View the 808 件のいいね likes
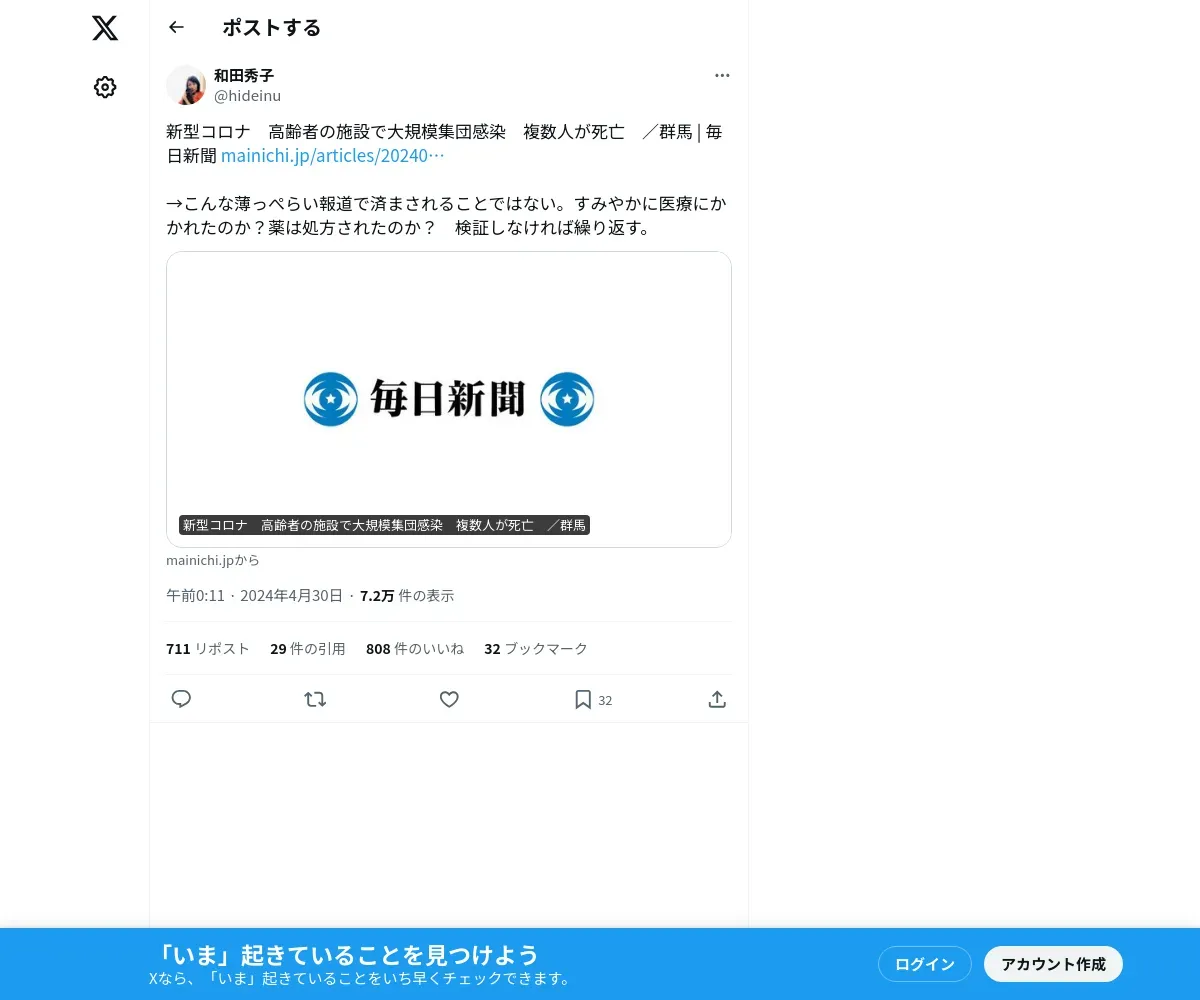This screenshot has height=1000, width=1200. tap(415, 648)
